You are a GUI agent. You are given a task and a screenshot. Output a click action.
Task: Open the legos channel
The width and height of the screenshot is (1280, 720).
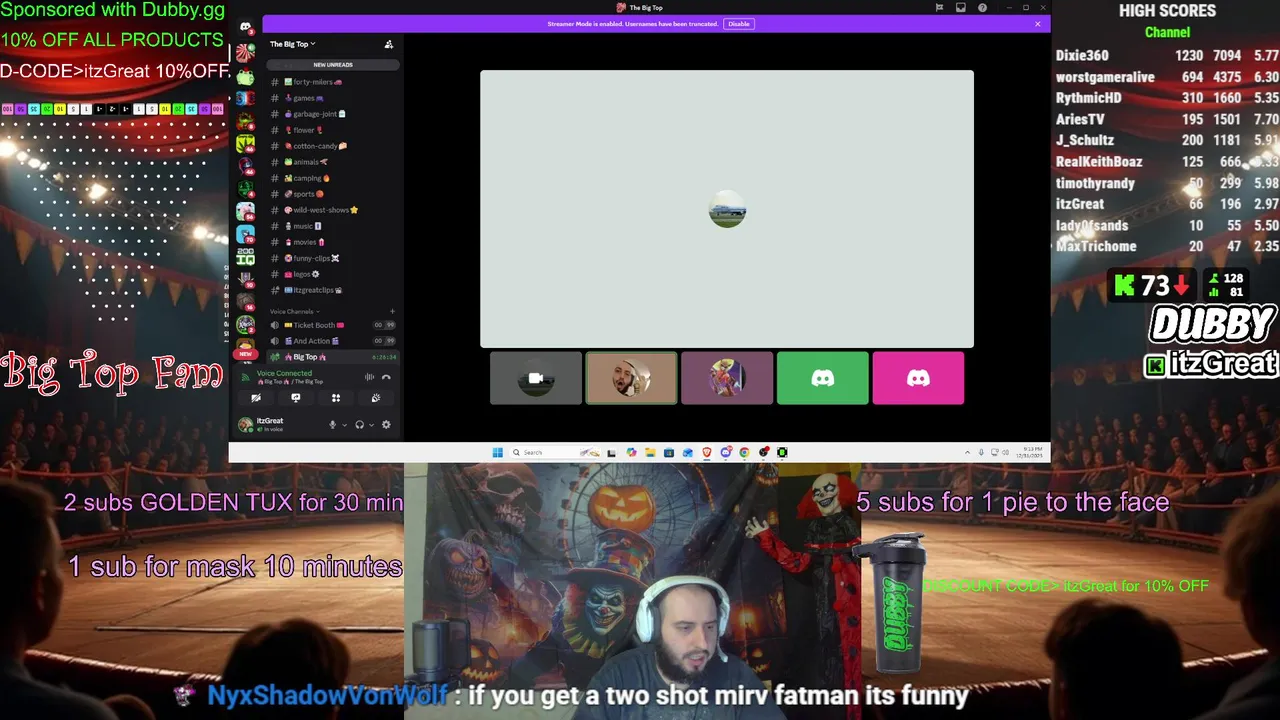[333, 274]
